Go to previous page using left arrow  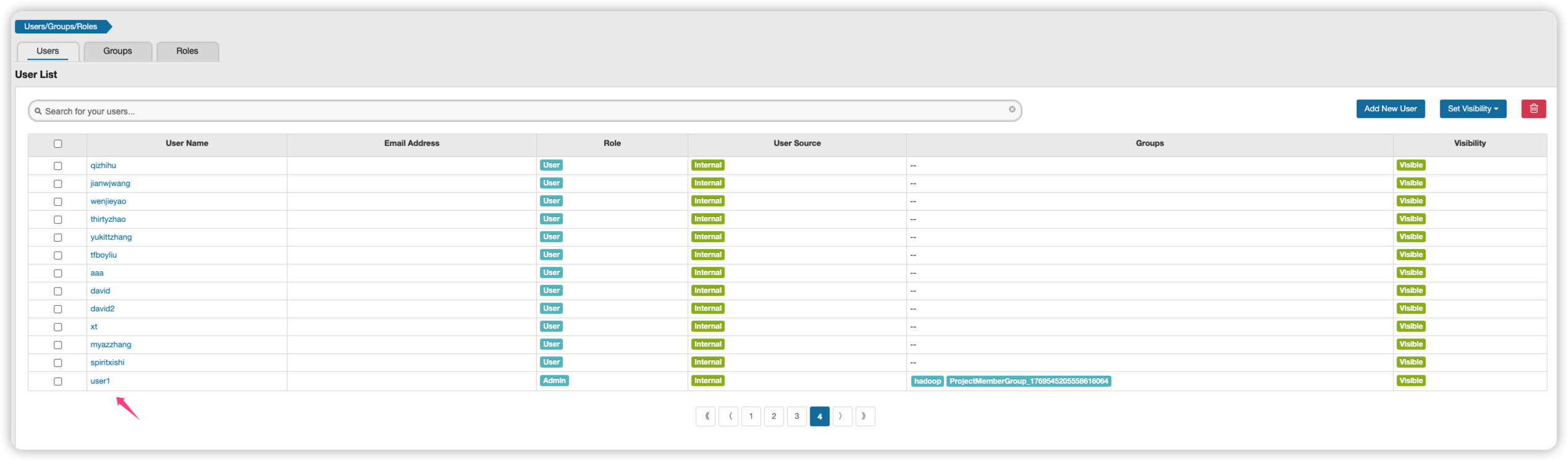point(728,417)
